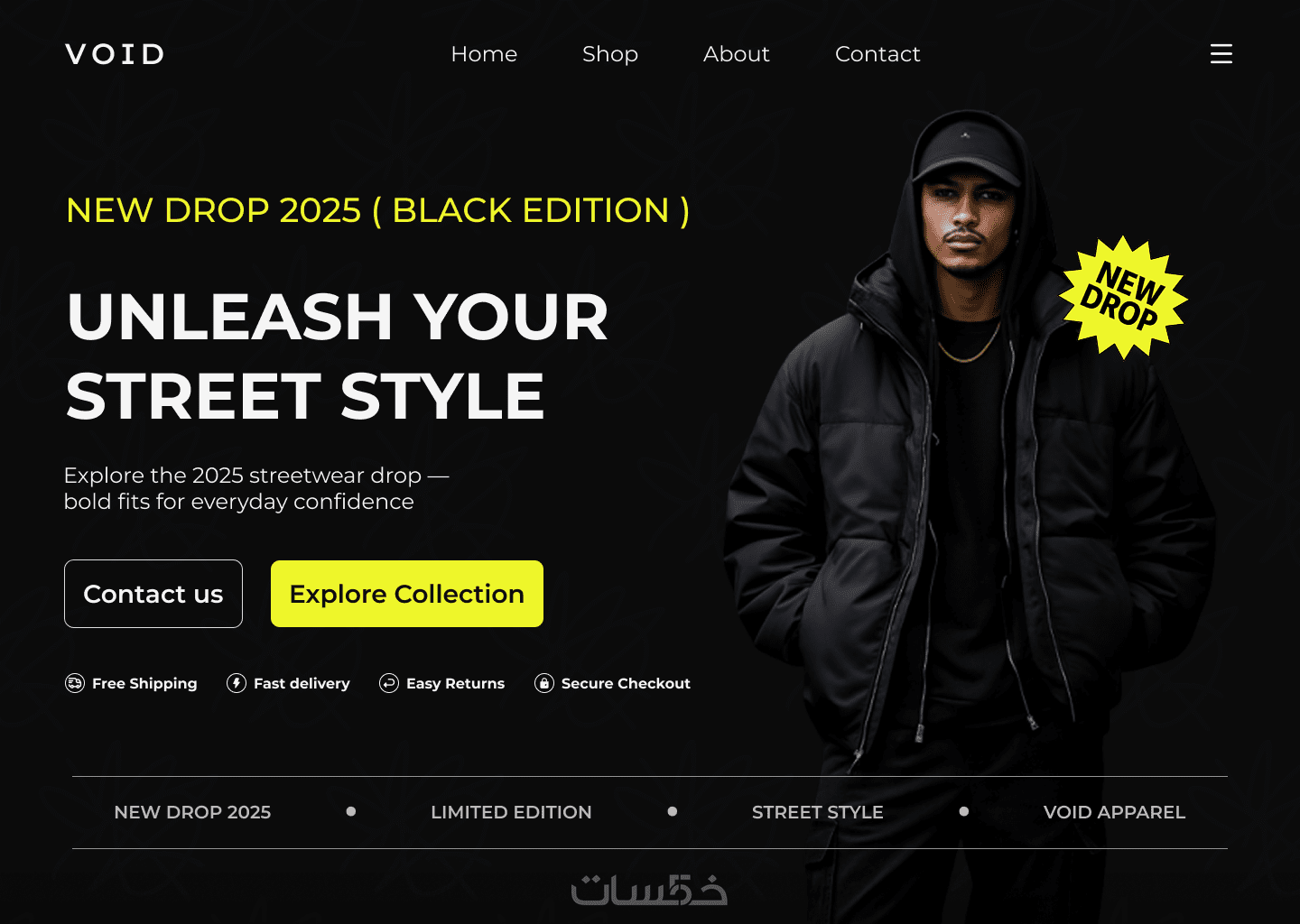
Task: Click the UNLEASH YOUR STREET STYLE headline
Action: pos(338,356)
